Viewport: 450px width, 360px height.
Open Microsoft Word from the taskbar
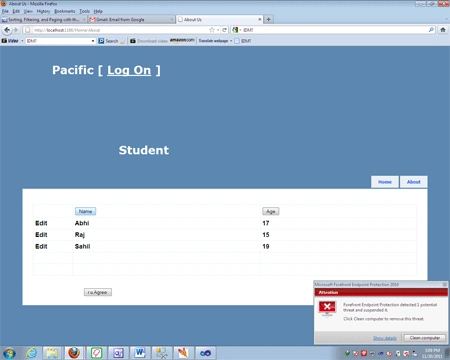tap(140, 353)
